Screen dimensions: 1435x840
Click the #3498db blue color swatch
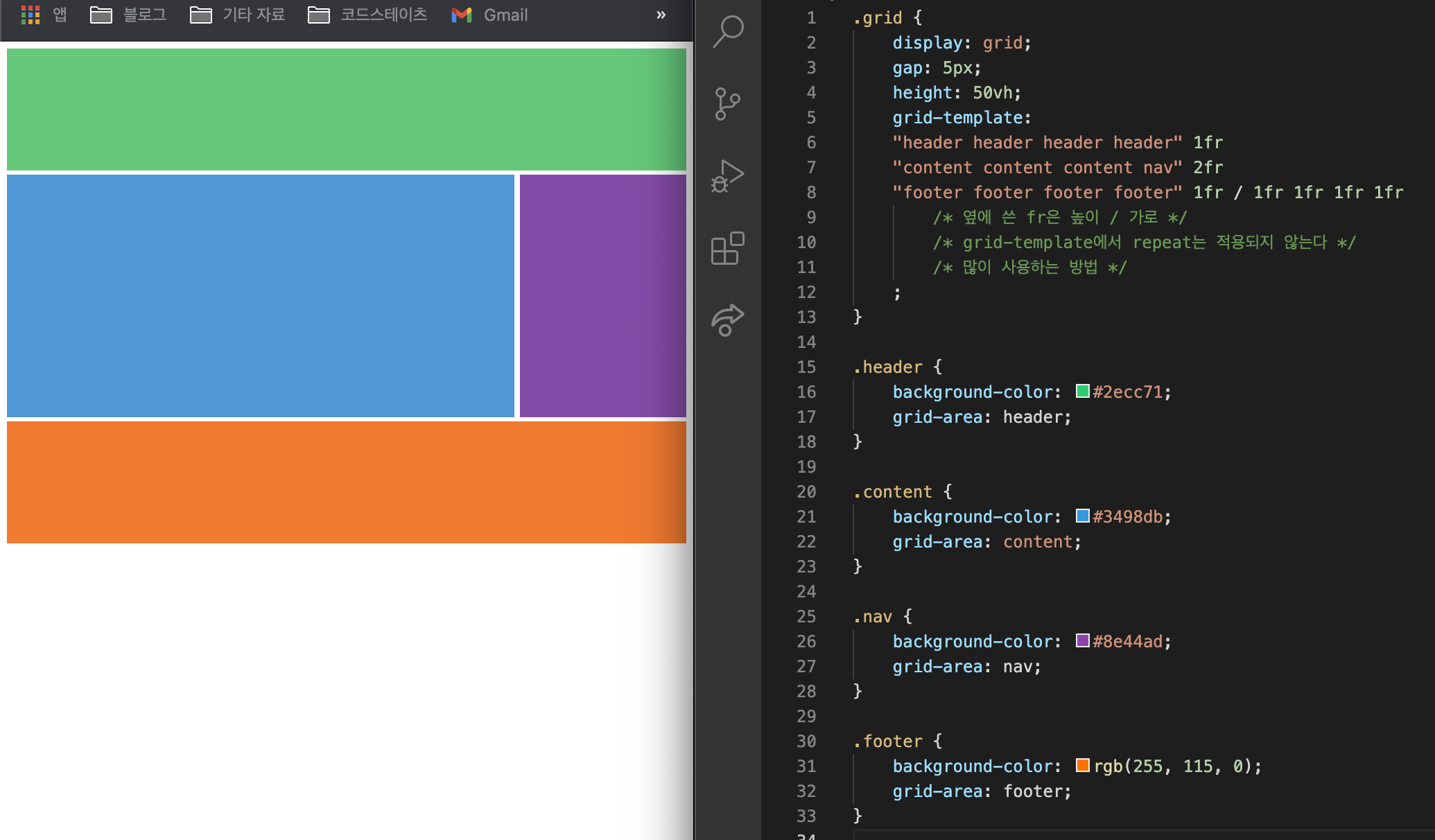coord(1082,516)
